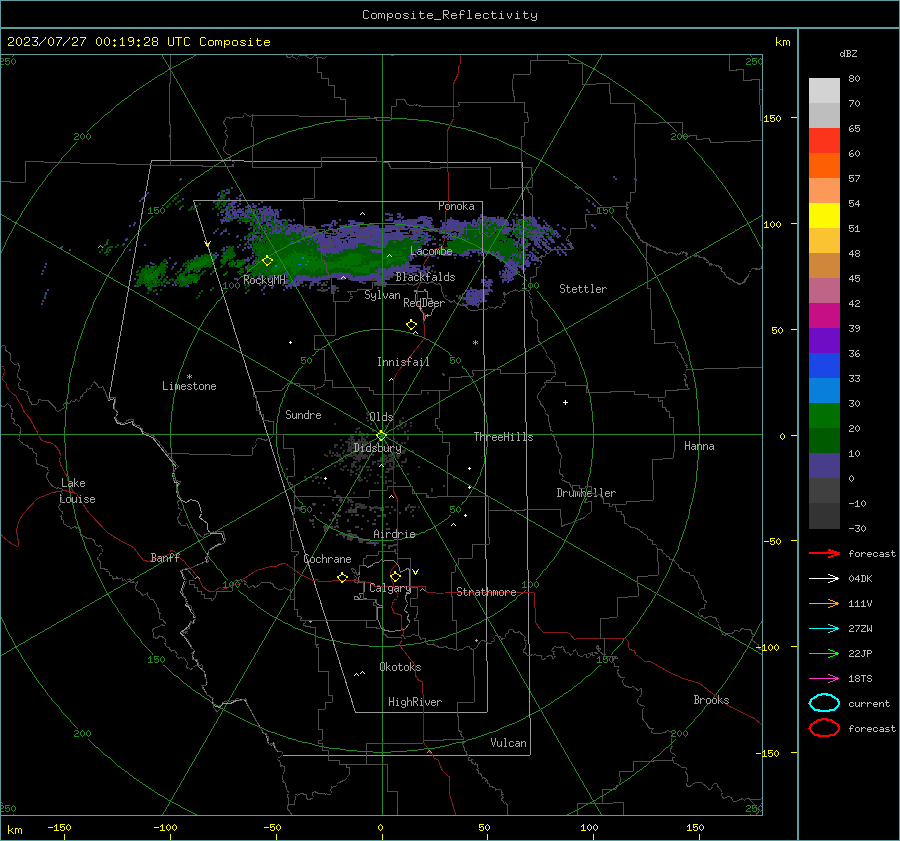Image resolution: width=900 pixels, height=841 pixels.
Task: Click the ThreeHills town label
Action: (503, 437)
